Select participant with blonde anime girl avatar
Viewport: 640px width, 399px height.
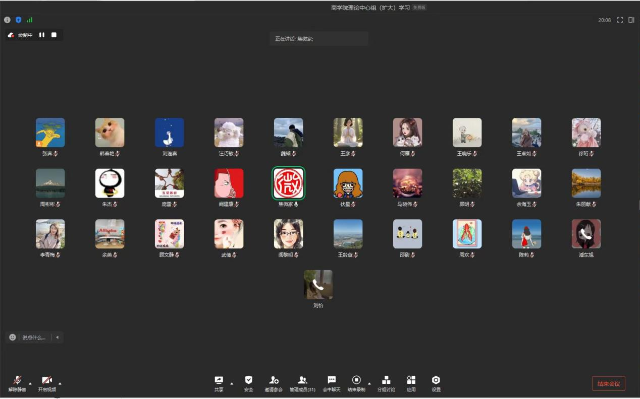click(527, 183)
